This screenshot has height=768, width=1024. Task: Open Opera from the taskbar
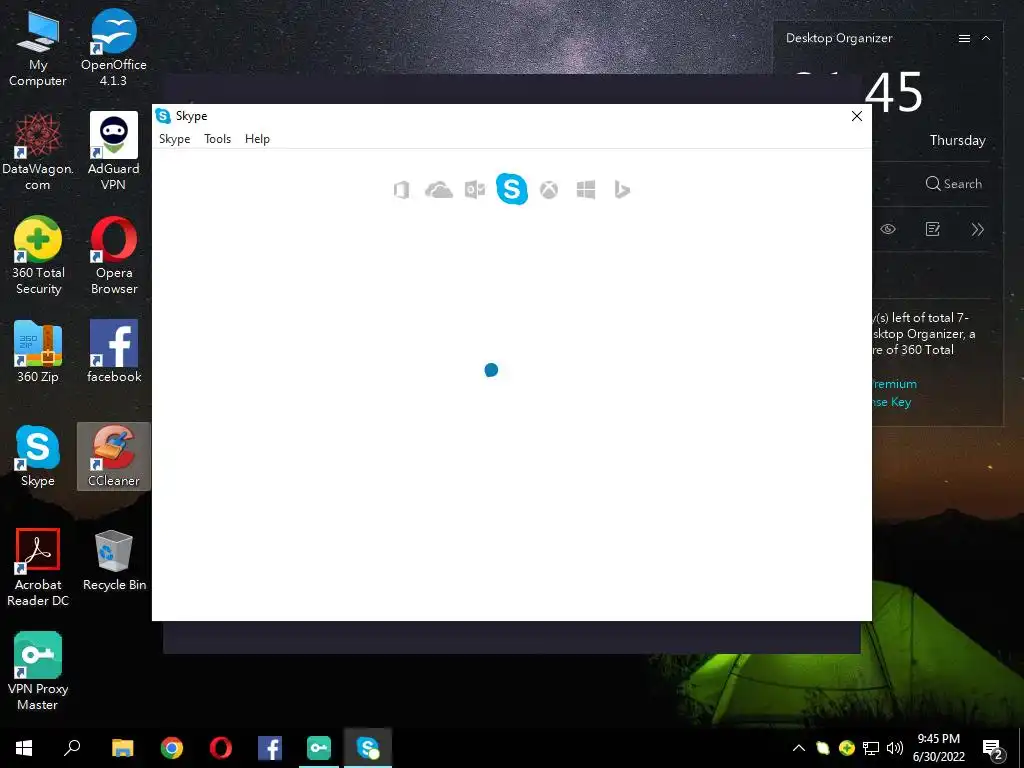(x=221, y=748)
